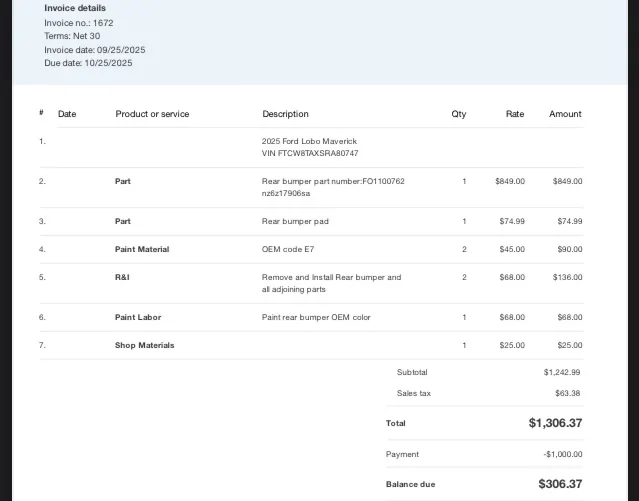This screenshot has height=501, width=639.
Task: Click the $68.00 rate for R&I
Action: [x=512, y=277]
